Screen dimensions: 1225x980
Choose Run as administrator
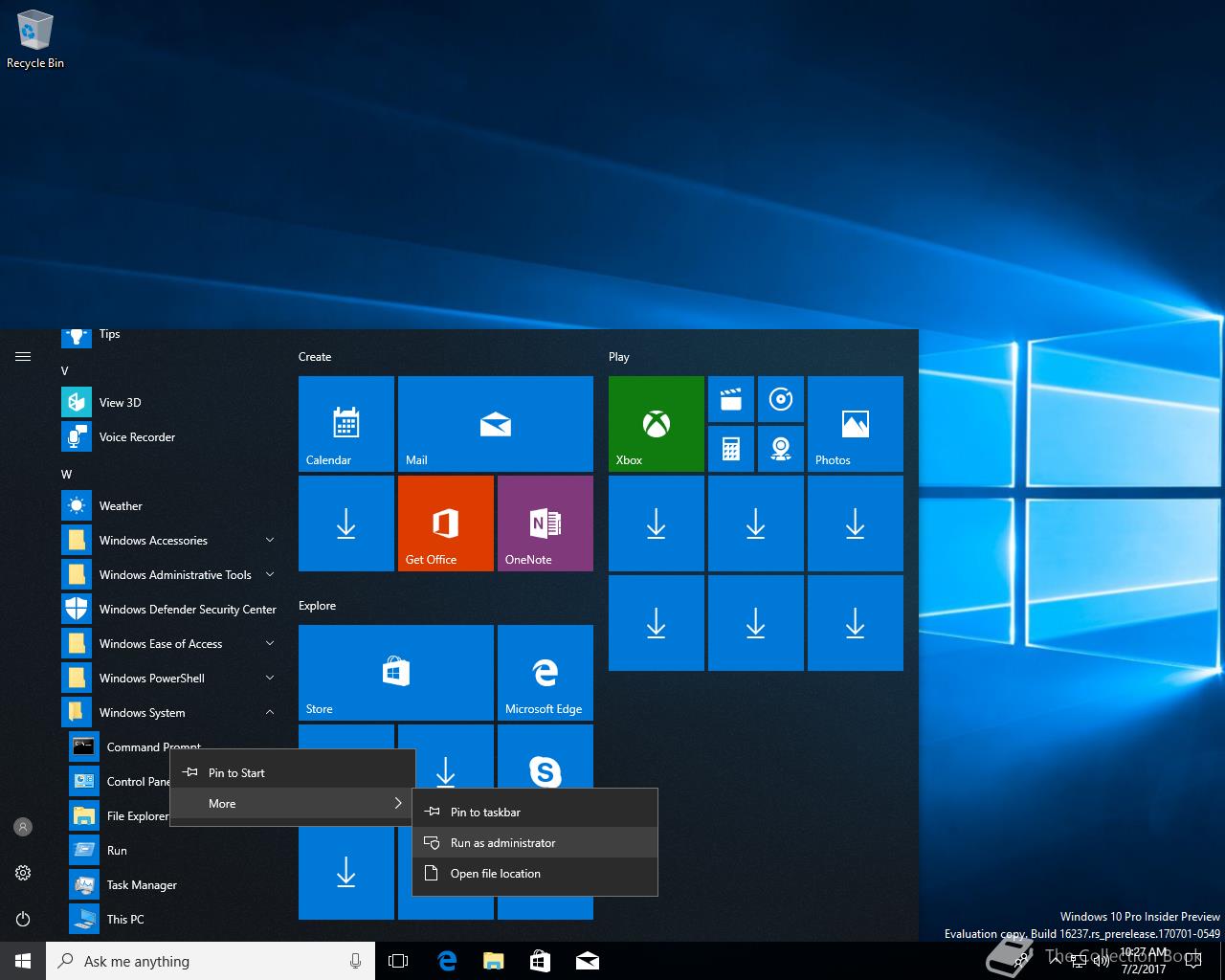pos(535,842)
